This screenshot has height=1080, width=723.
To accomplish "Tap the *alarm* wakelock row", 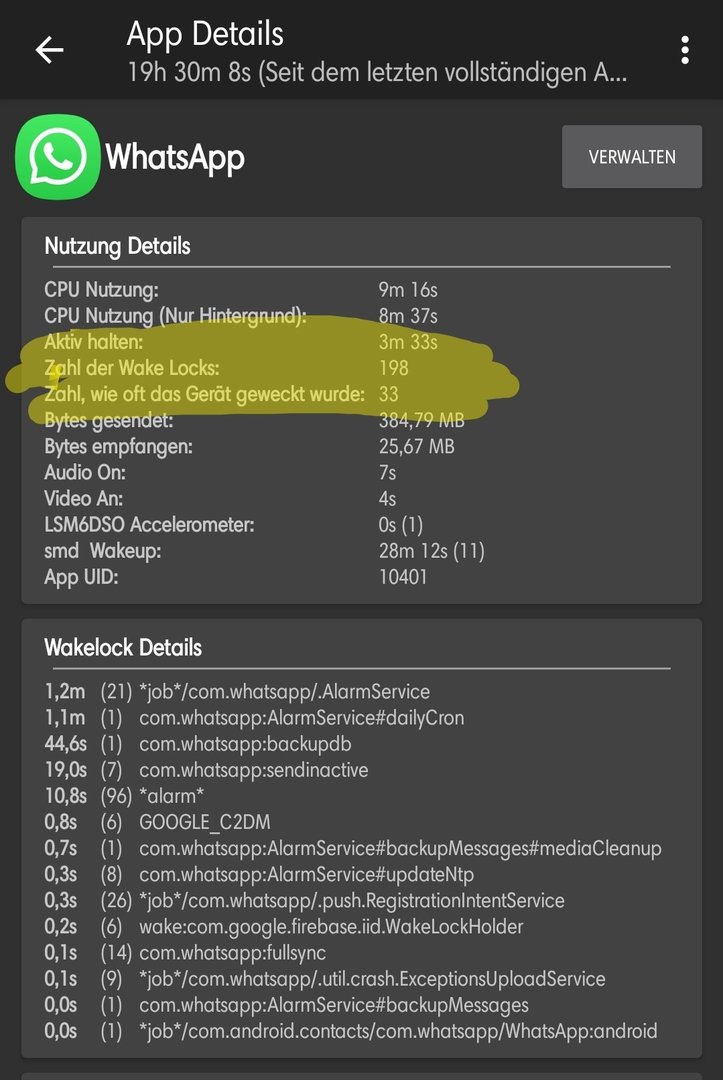I will [125, 796].
